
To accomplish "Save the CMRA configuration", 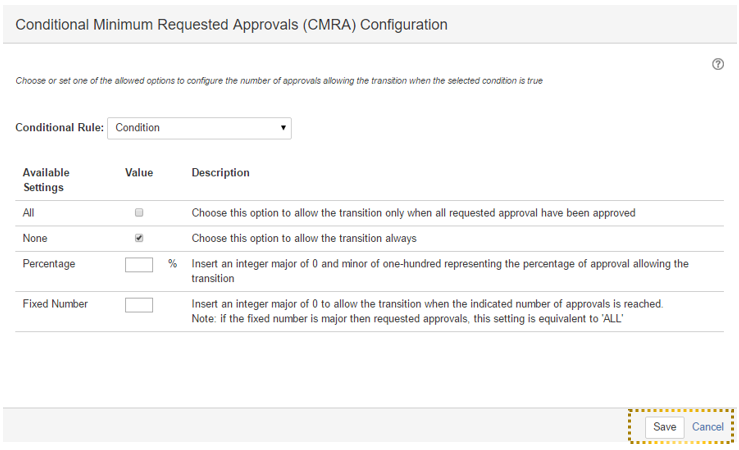I will point(665,427).
